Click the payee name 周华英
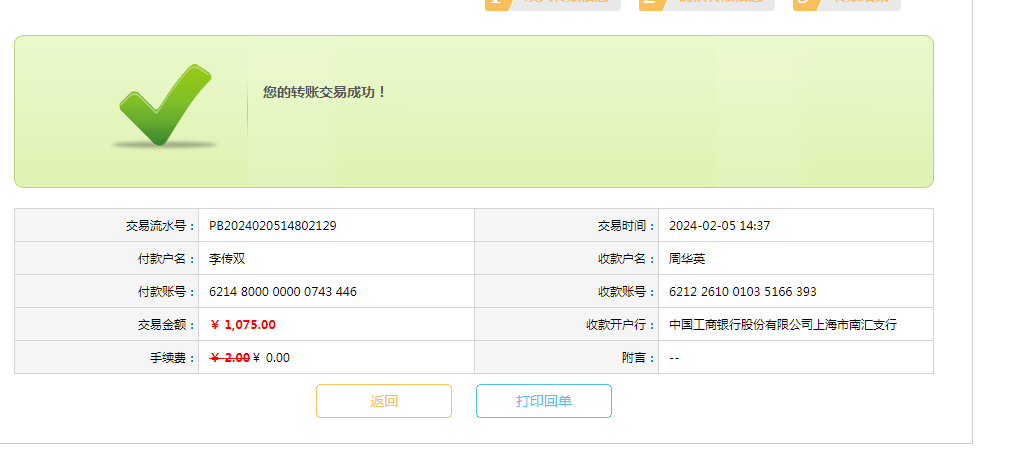1020x476 pixels. pyautogui.click(x=687, y=259)
